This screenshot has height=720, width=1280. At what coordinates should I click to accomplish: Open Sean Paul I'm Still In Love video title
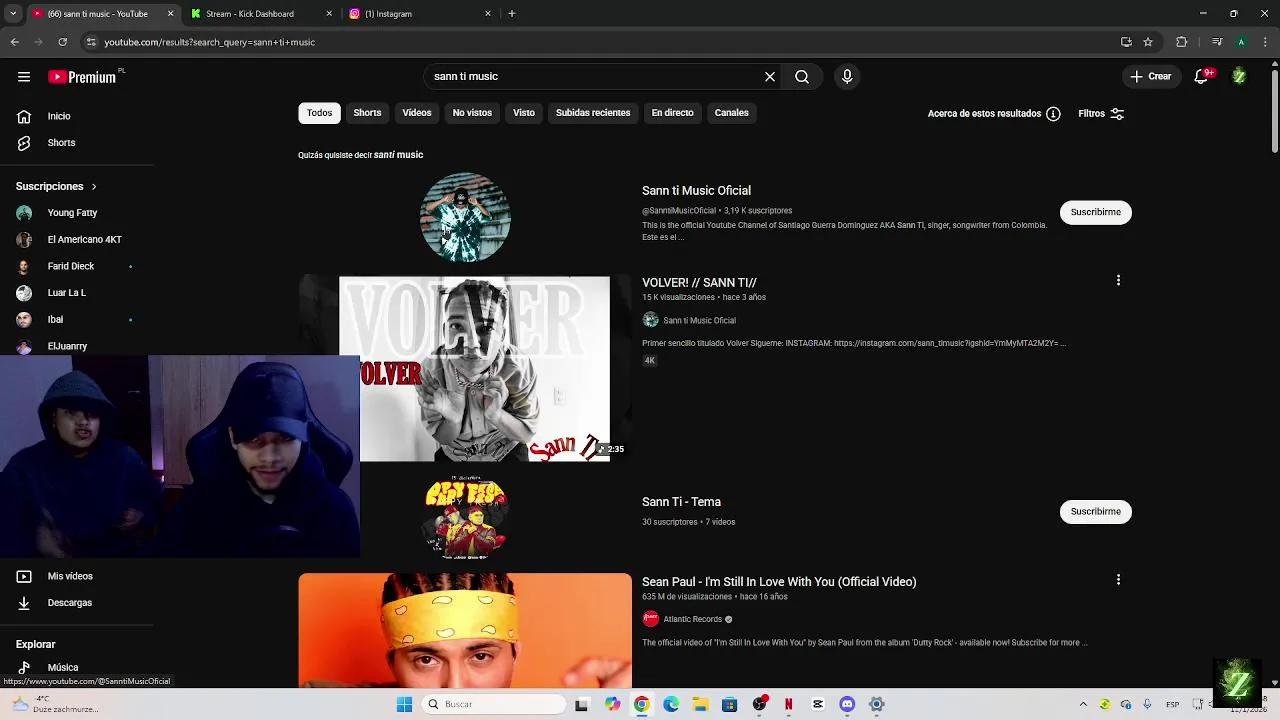pos(779,582)
